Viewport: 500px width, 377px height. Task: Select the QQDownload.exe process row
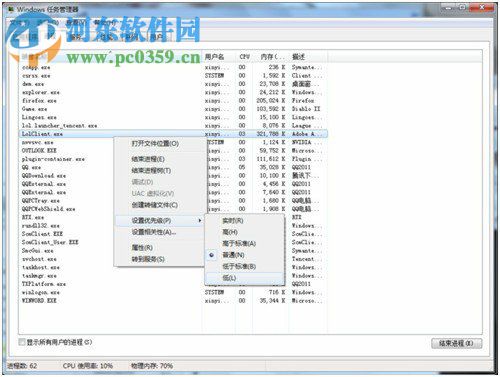67,176
